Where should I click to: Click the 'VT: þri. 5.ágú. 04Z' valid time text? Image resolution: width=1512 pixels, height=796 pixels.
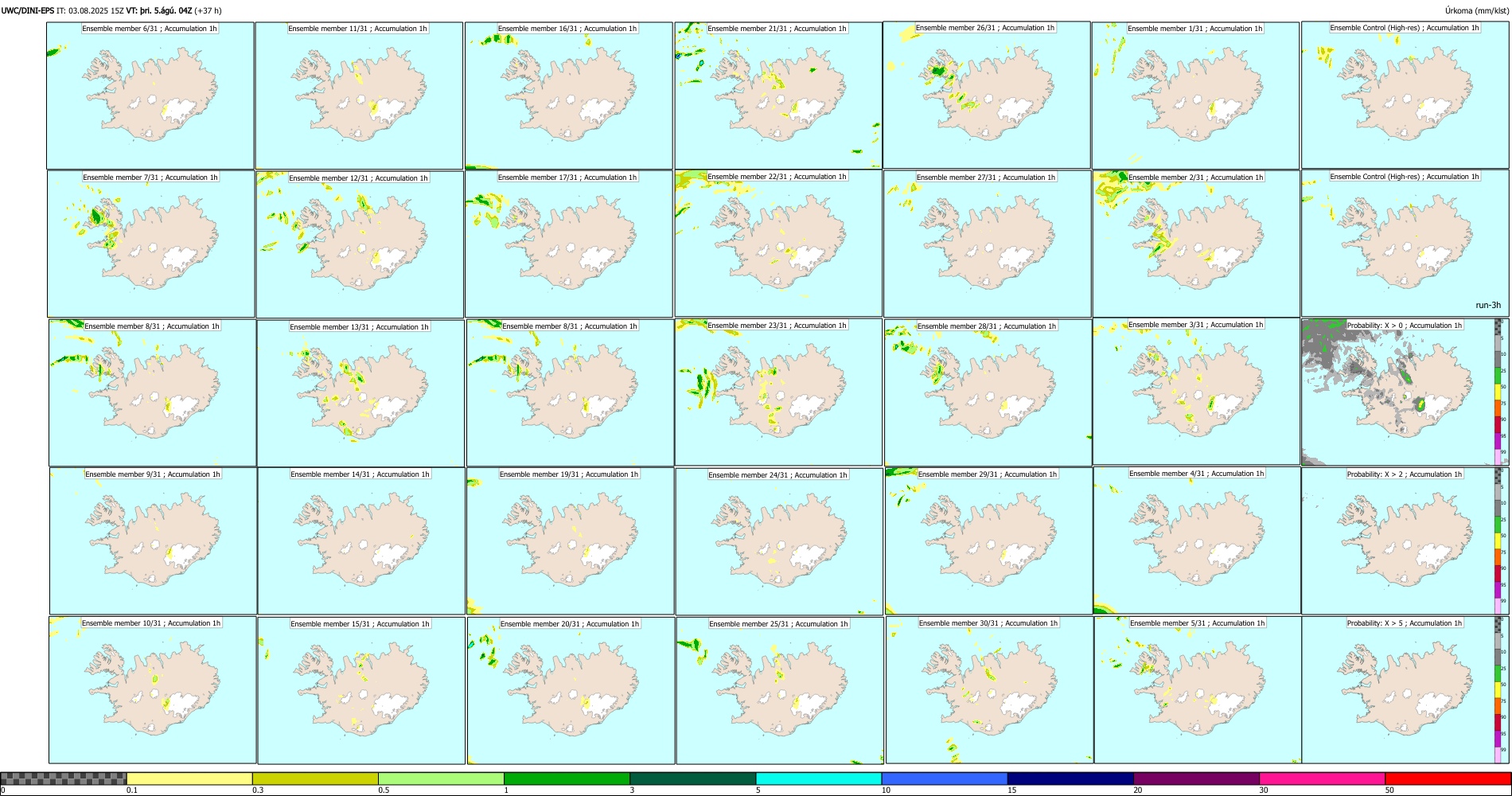(x=159, y=10)
